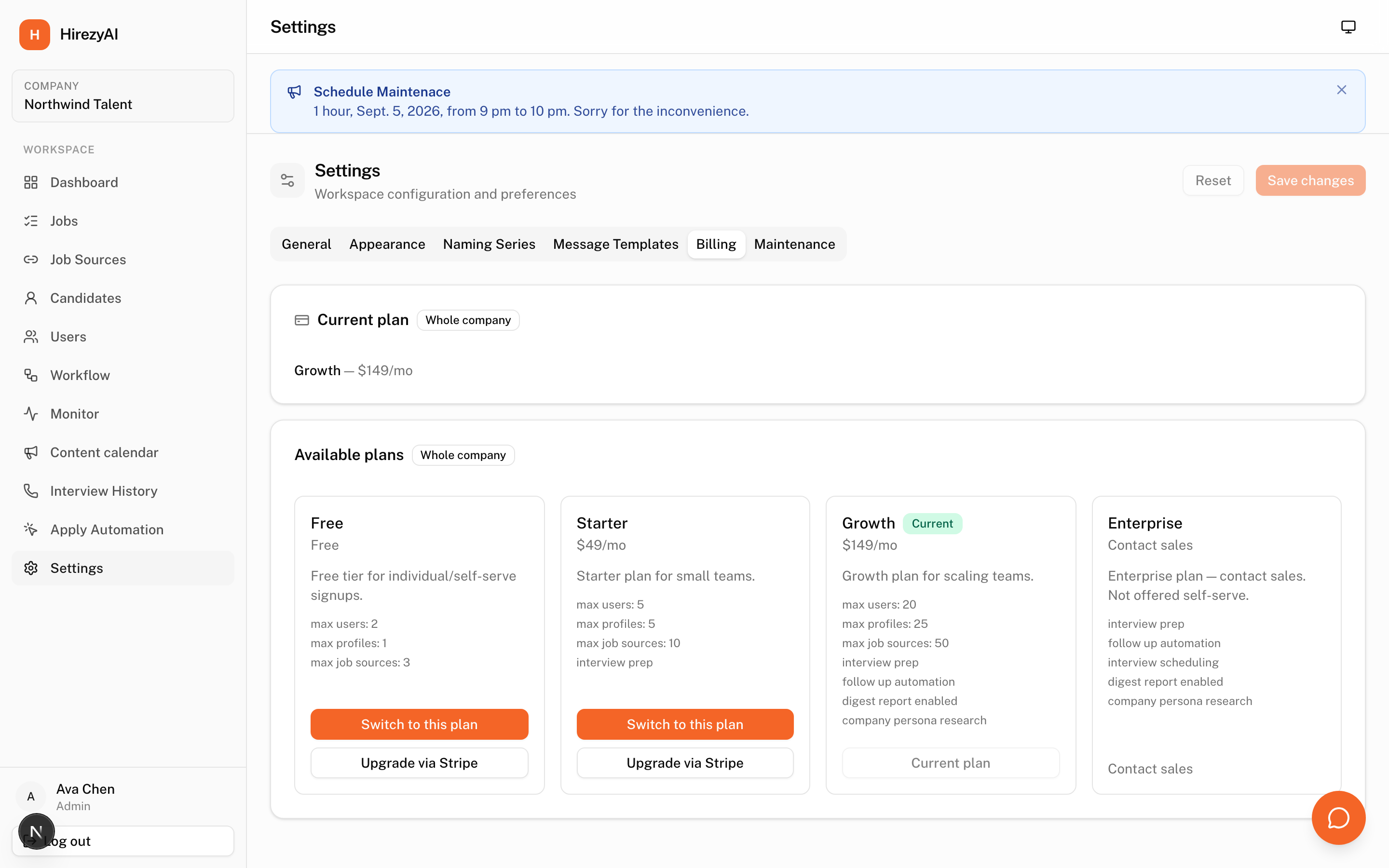Toggle the display theme monitor icon
The width and height of the screenshot is (1389, 868).
1348,27
